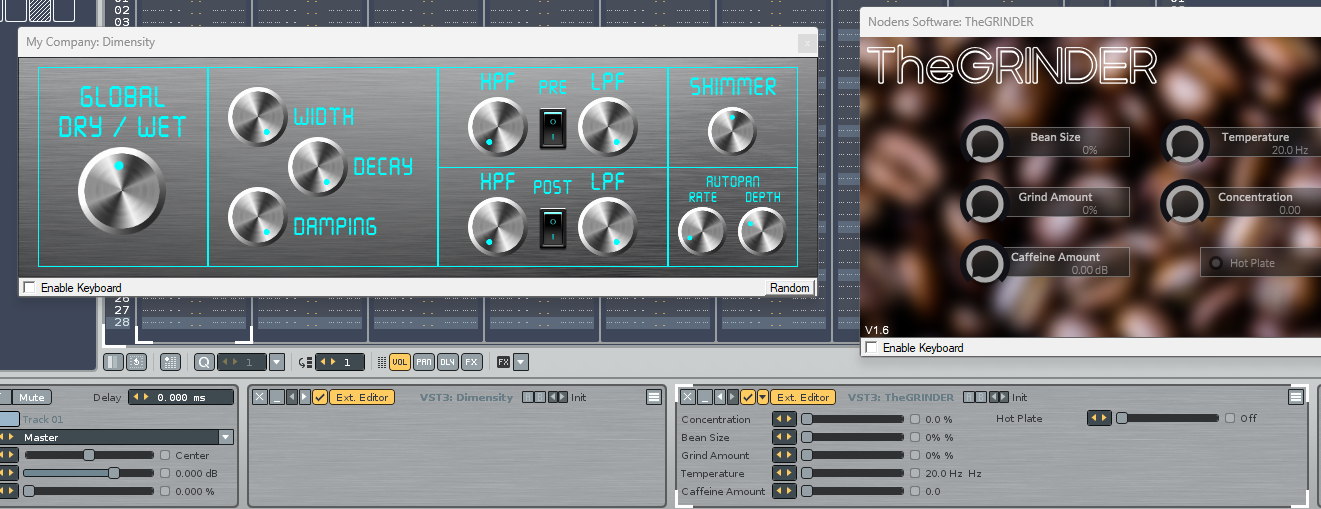
Task: Toggle TheGRINDER device enabled checkmark
Action: click(x=748, y=397)
